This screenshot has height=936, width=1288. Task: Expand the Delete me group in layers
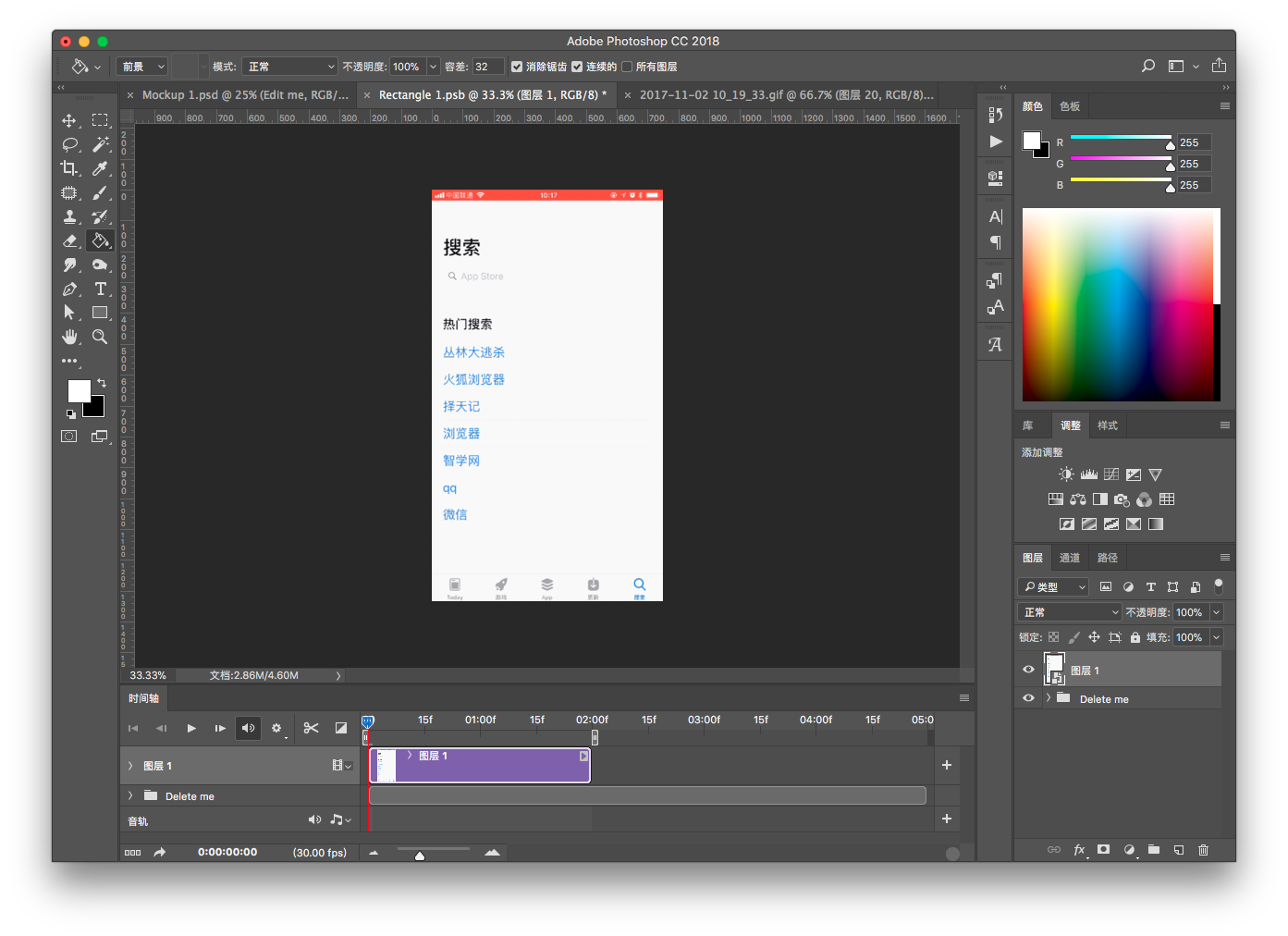[1048, 698]
